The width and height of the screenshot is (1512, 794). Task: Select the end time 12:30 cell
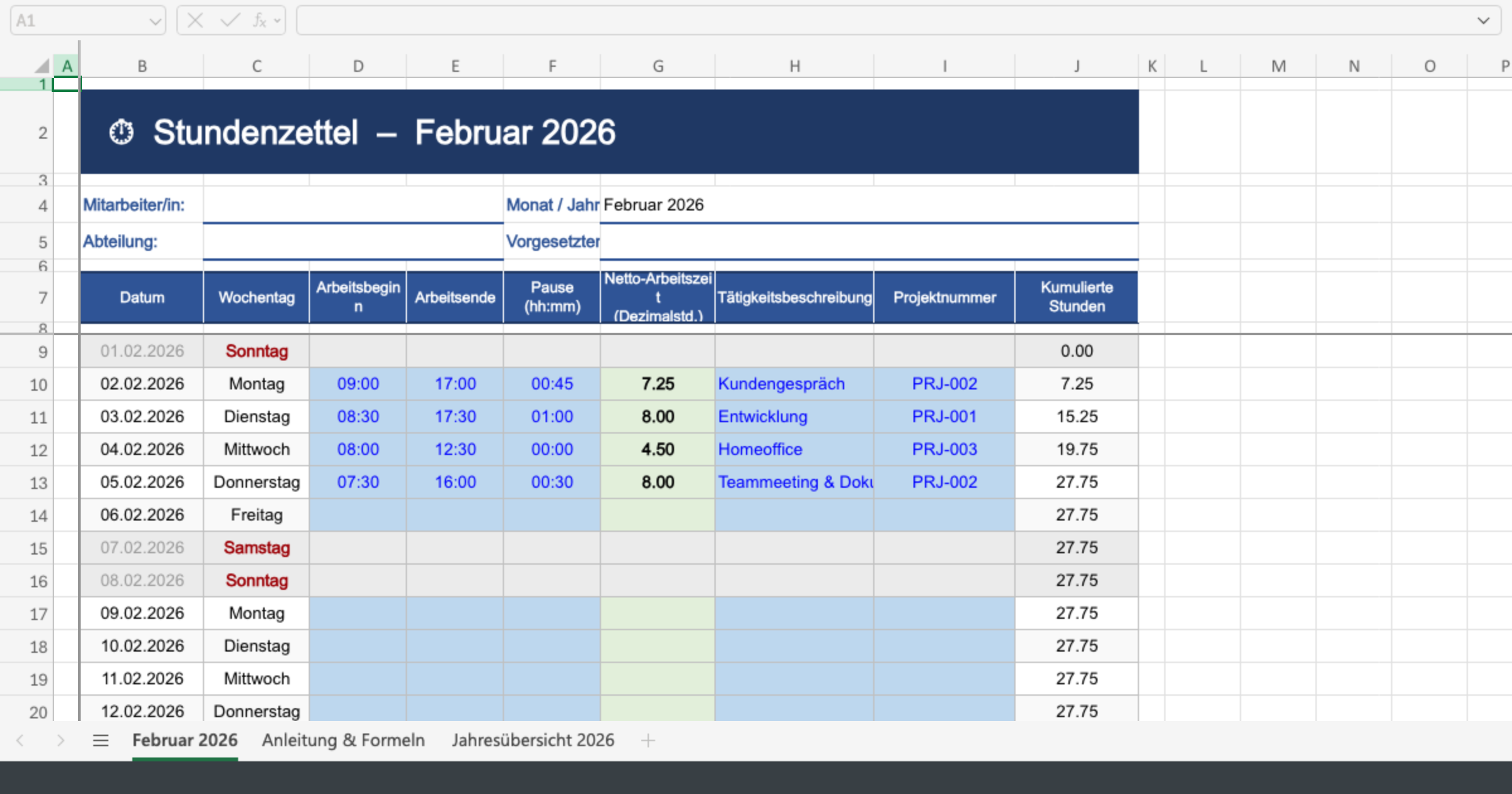[455, 449]
